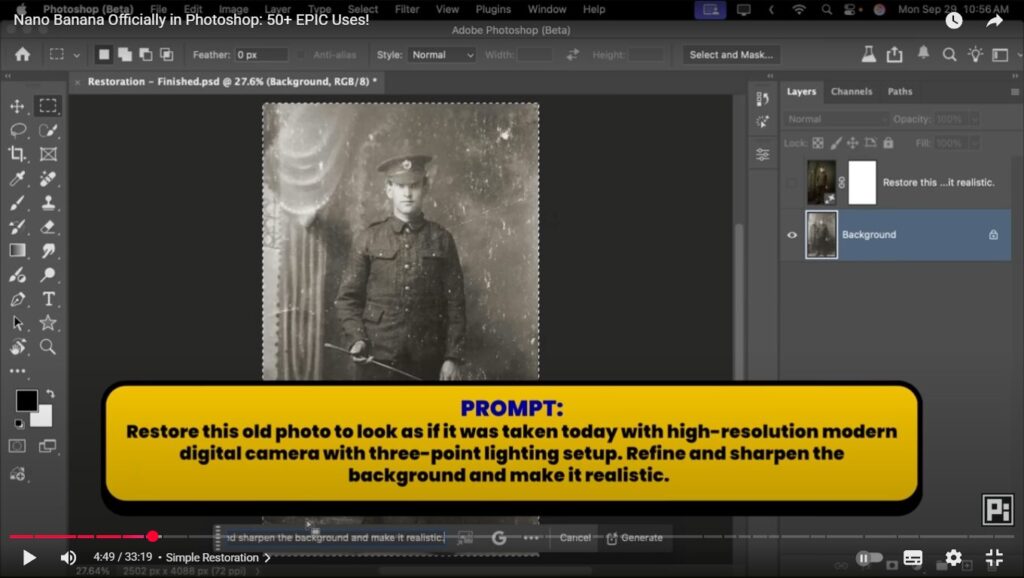This screenshot has width=1024, height=578.
Task: Select the Crop tool
Action: 17,154
